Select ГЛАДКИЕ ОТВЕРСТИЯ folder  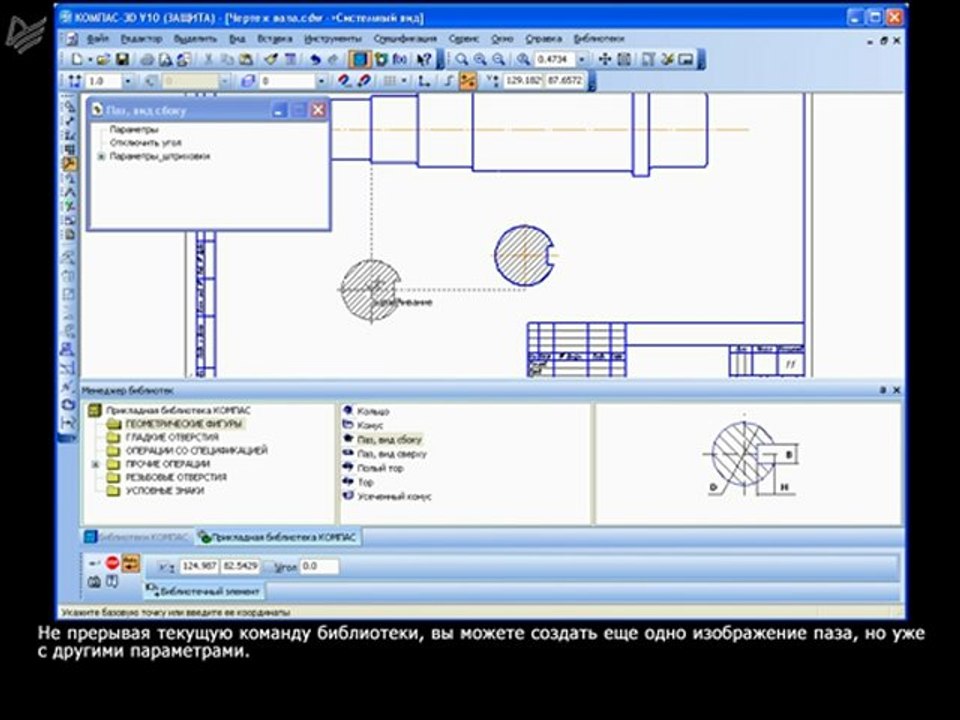tap(172, 437)
